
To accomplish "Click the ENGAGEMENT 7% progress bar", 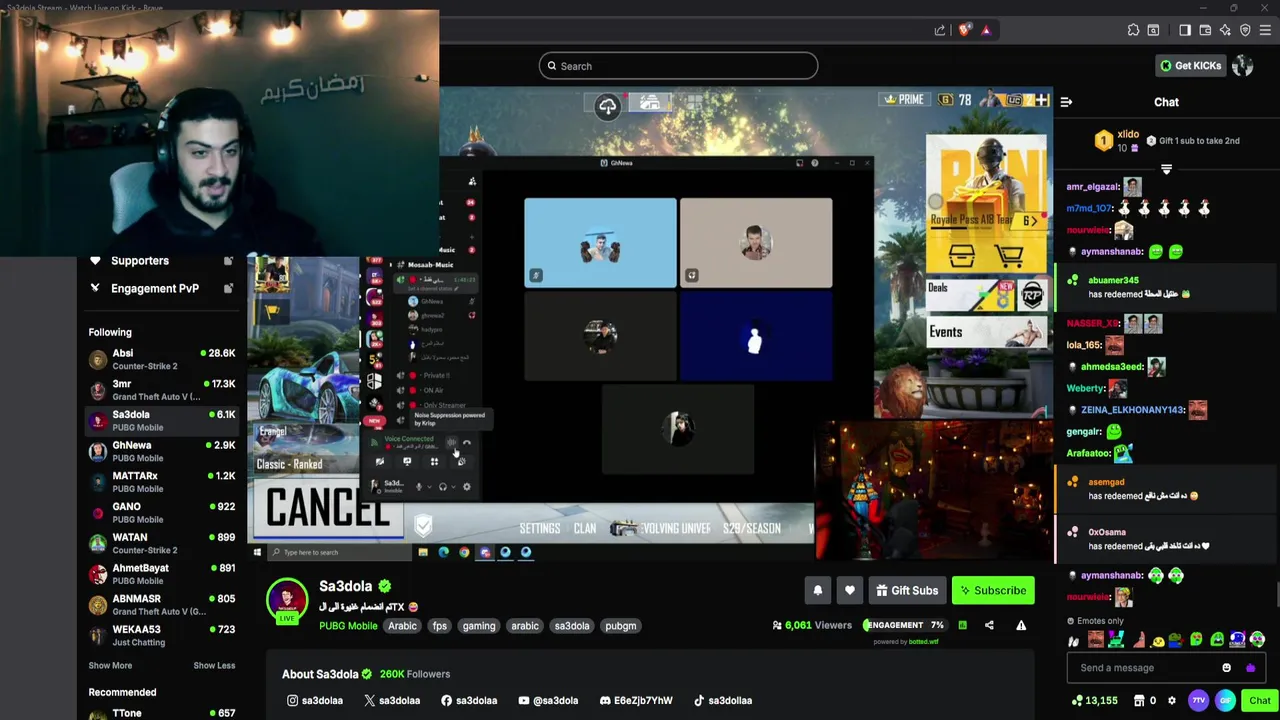I will [905, 625].
